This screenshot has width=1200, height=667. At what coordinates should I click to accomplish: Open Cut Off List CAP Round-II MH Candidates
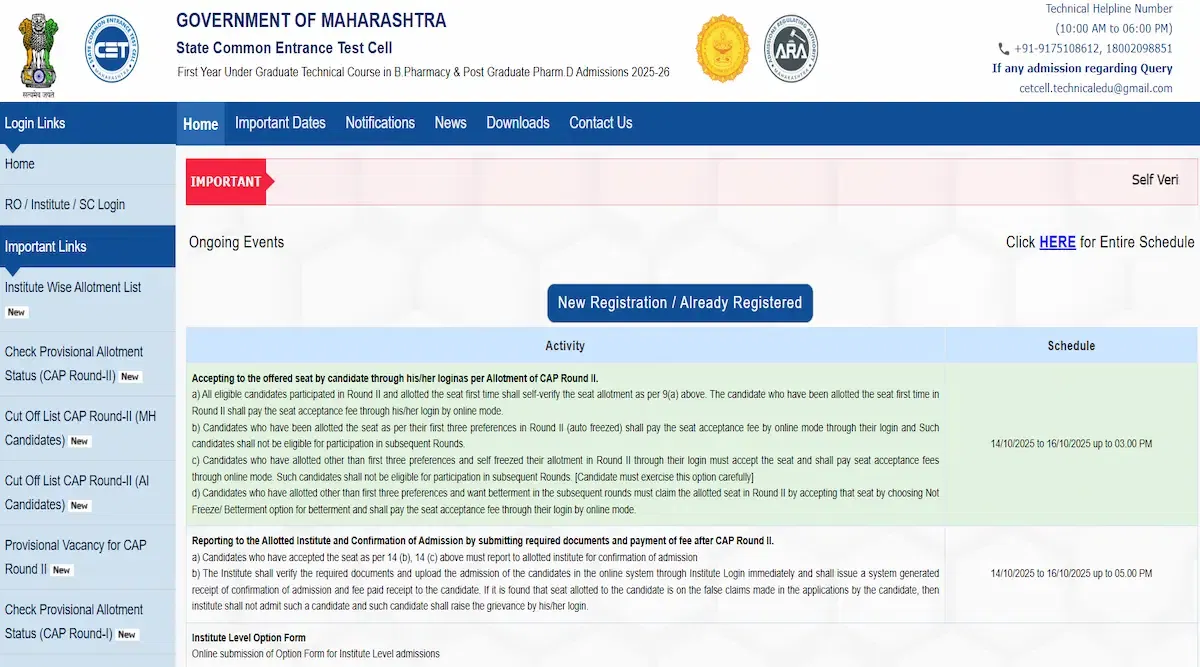click(79, 428)
